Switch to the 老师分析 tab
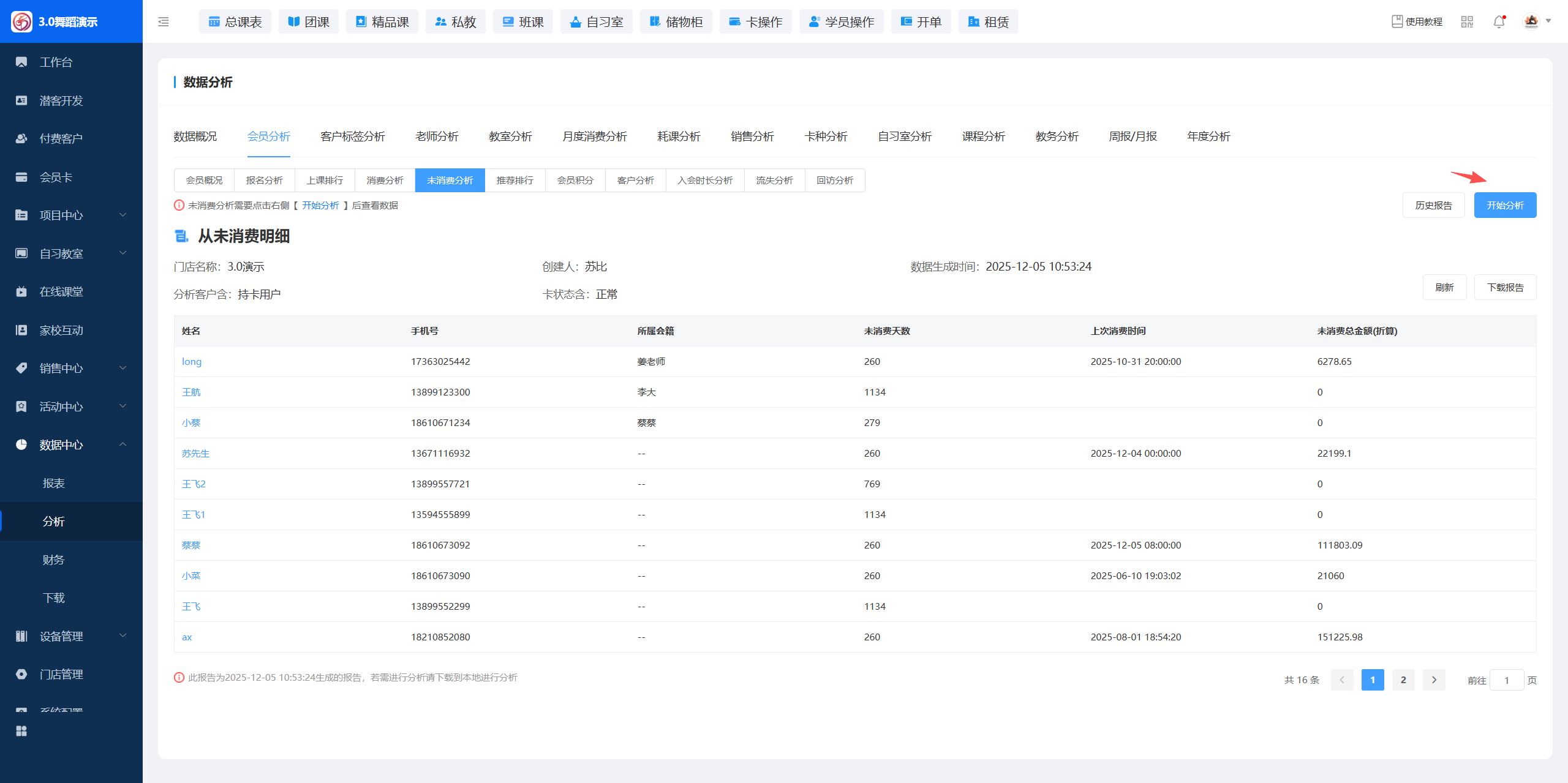This screenshot has height=783, width=1568. 437,137
